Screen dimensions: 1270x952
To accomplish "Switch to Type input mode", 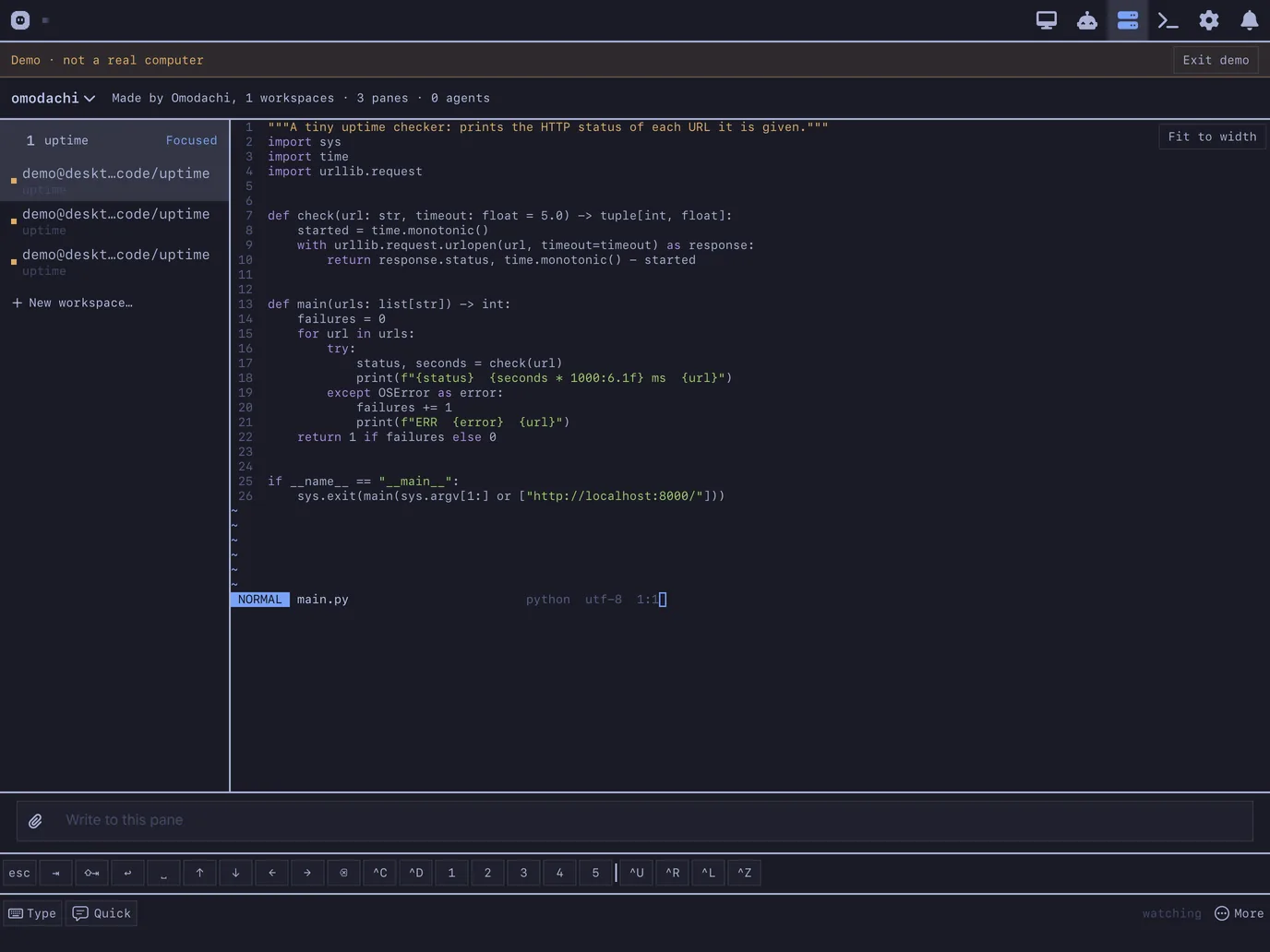I will [32, 913].
